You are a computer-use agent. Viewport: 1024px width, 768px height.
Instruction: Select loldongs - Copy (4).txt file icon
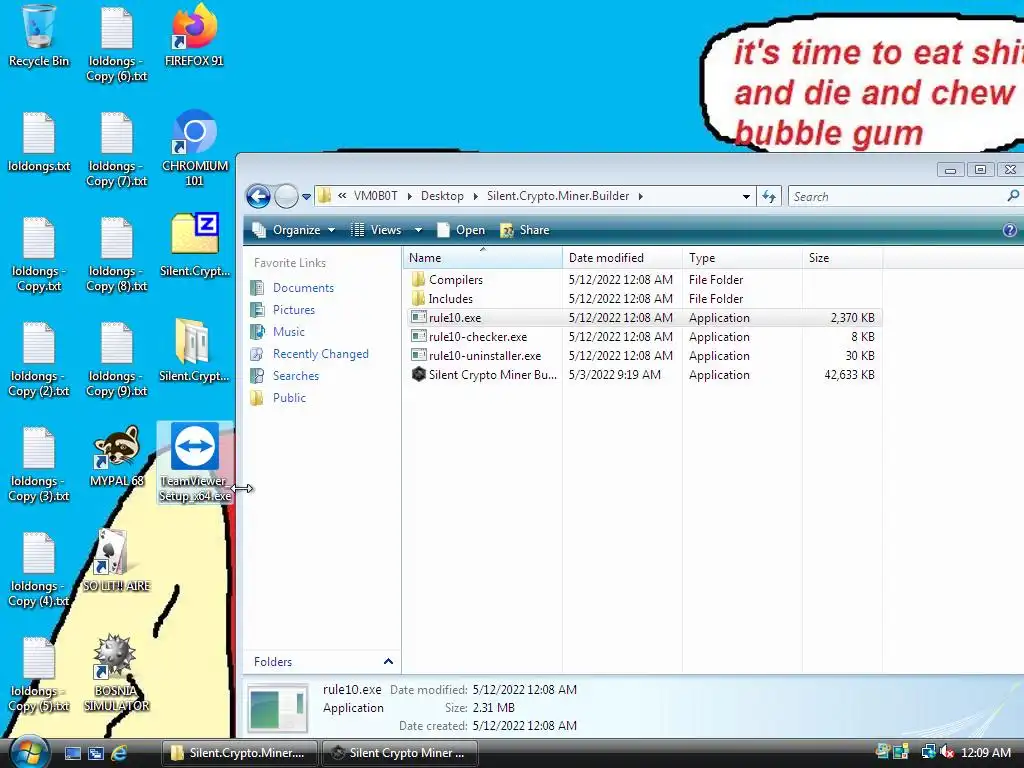[39, 569]
